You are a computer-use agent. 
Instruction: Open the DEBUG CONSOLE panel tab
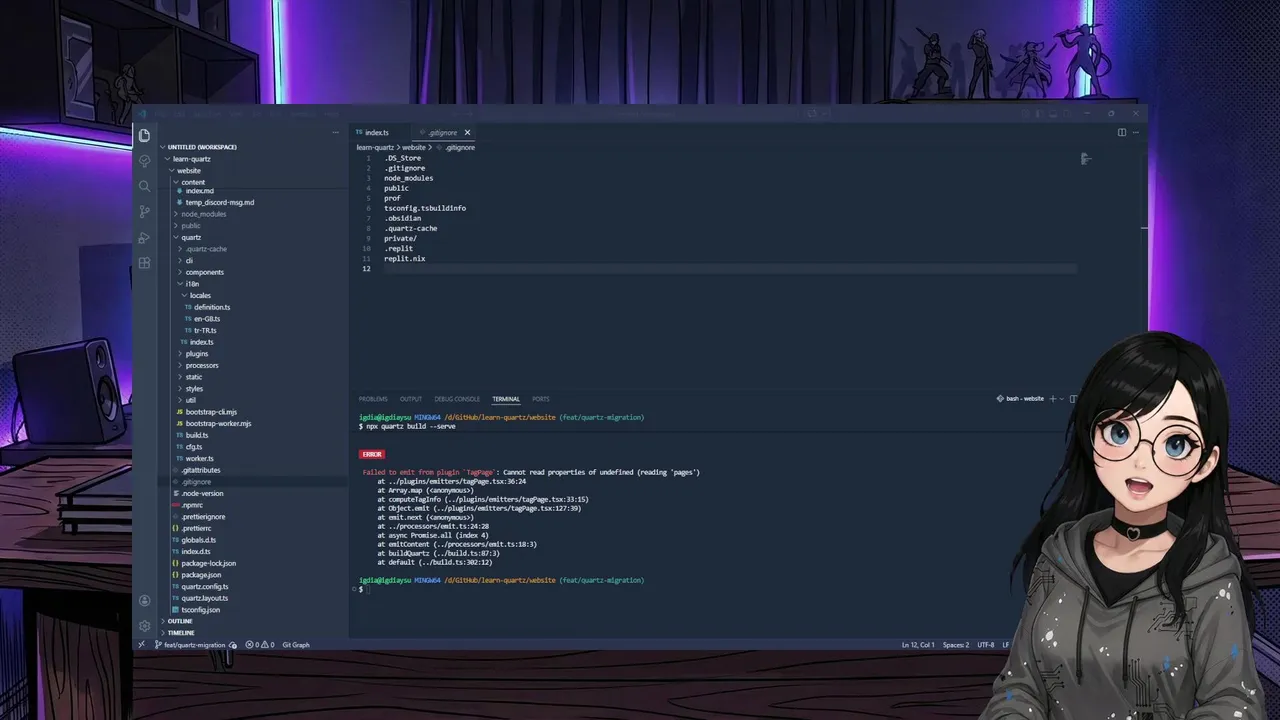[457, 399]
